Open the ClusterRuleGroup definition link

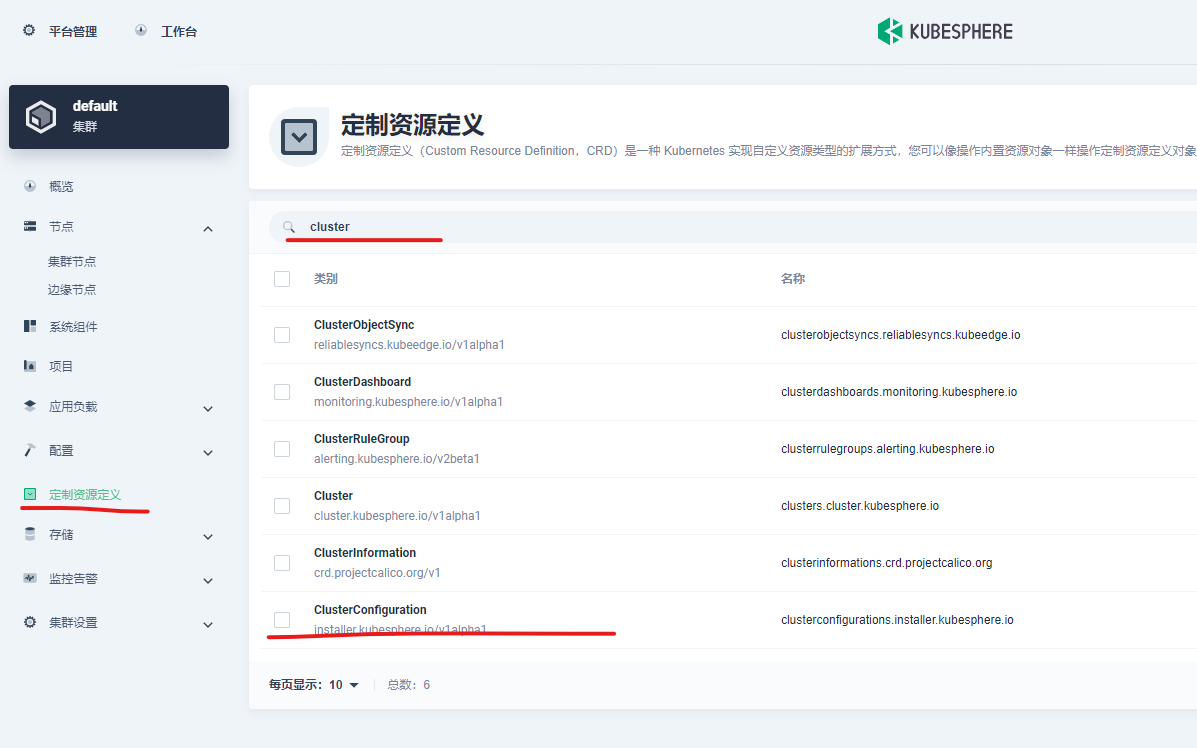click(364, 438)
